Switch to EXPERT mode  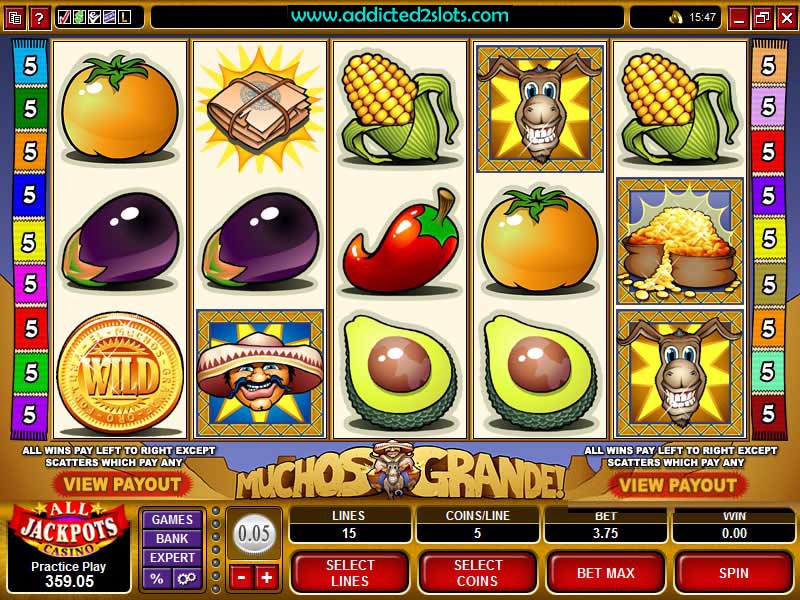(172, 557)
